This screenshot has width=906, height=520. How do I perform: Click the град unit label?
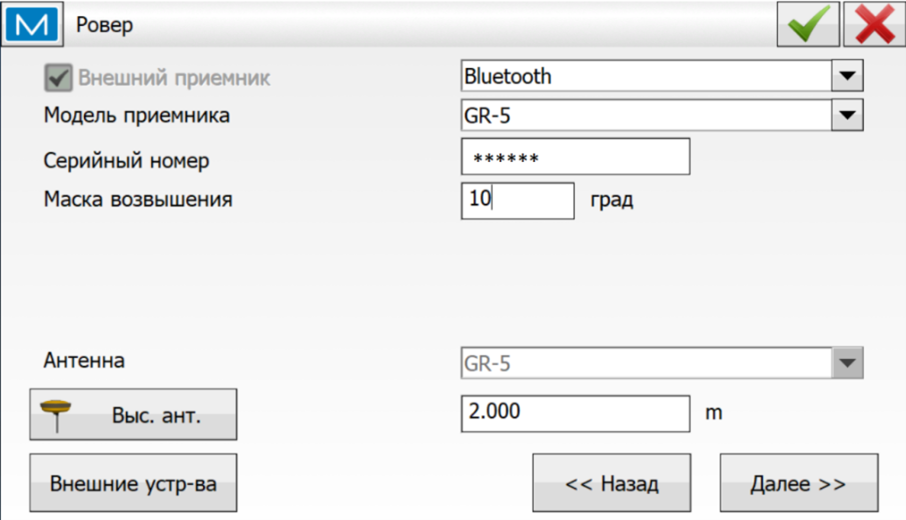[x=612, y=200]
